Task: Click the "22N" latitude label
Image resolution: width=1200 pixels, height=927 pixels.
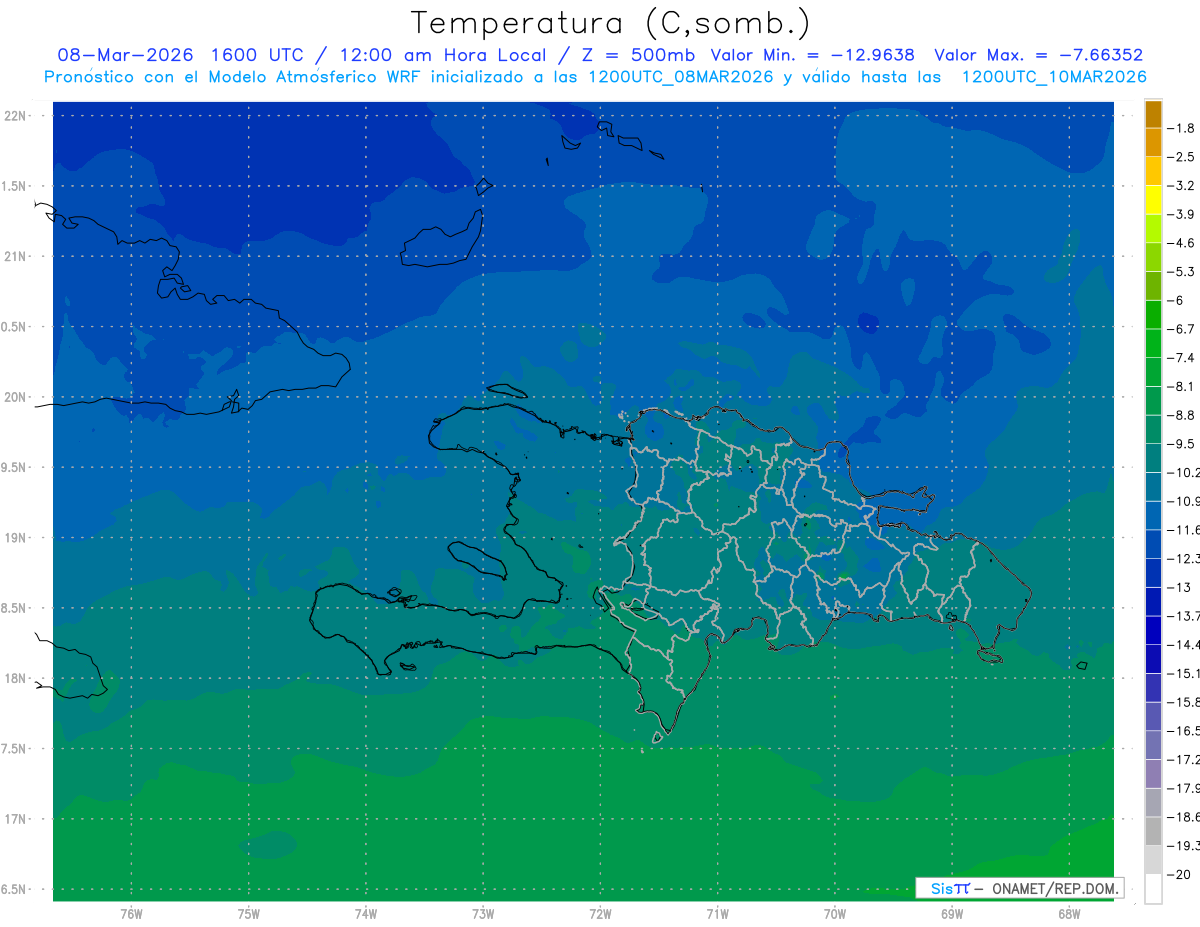Action: (x=14, y=116)
